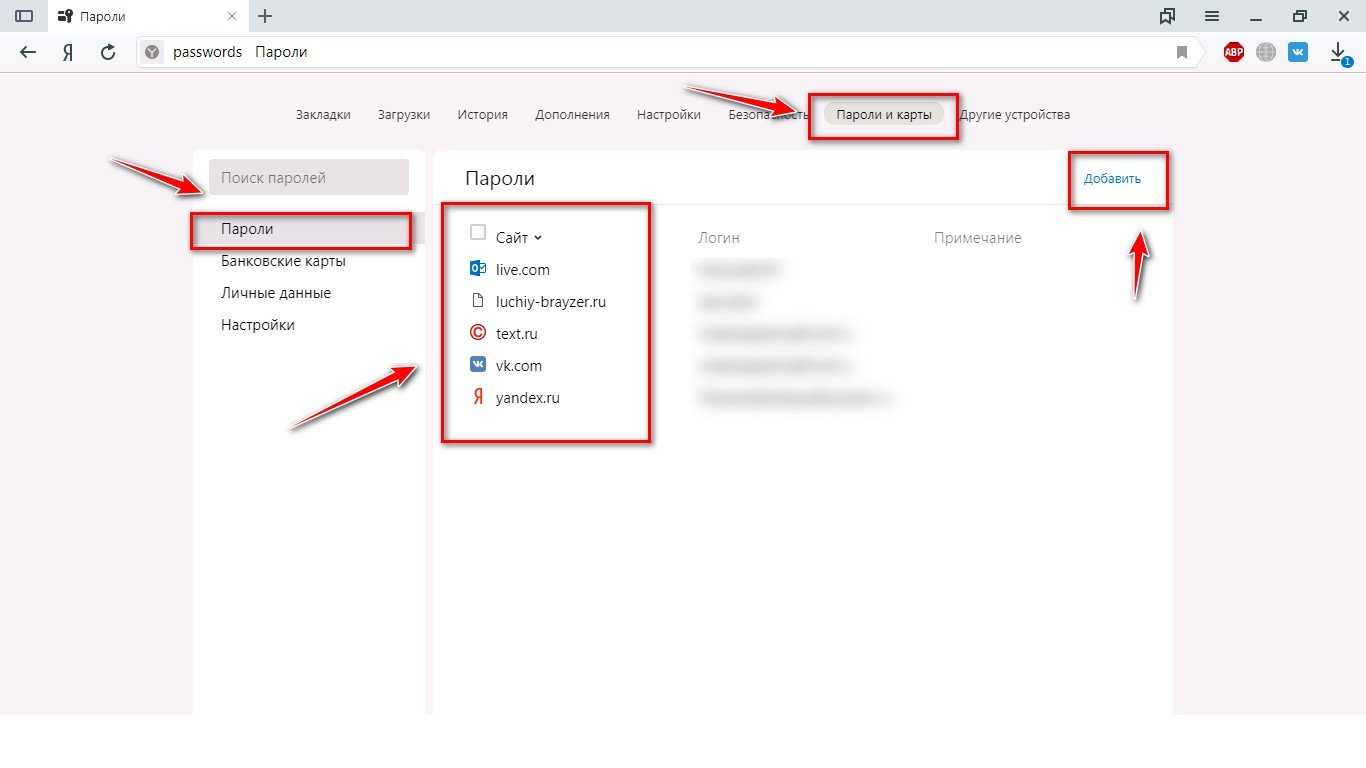Sort by the Сайт column dropdown
The image size is (1366, 768).
(x=519, y=238)
